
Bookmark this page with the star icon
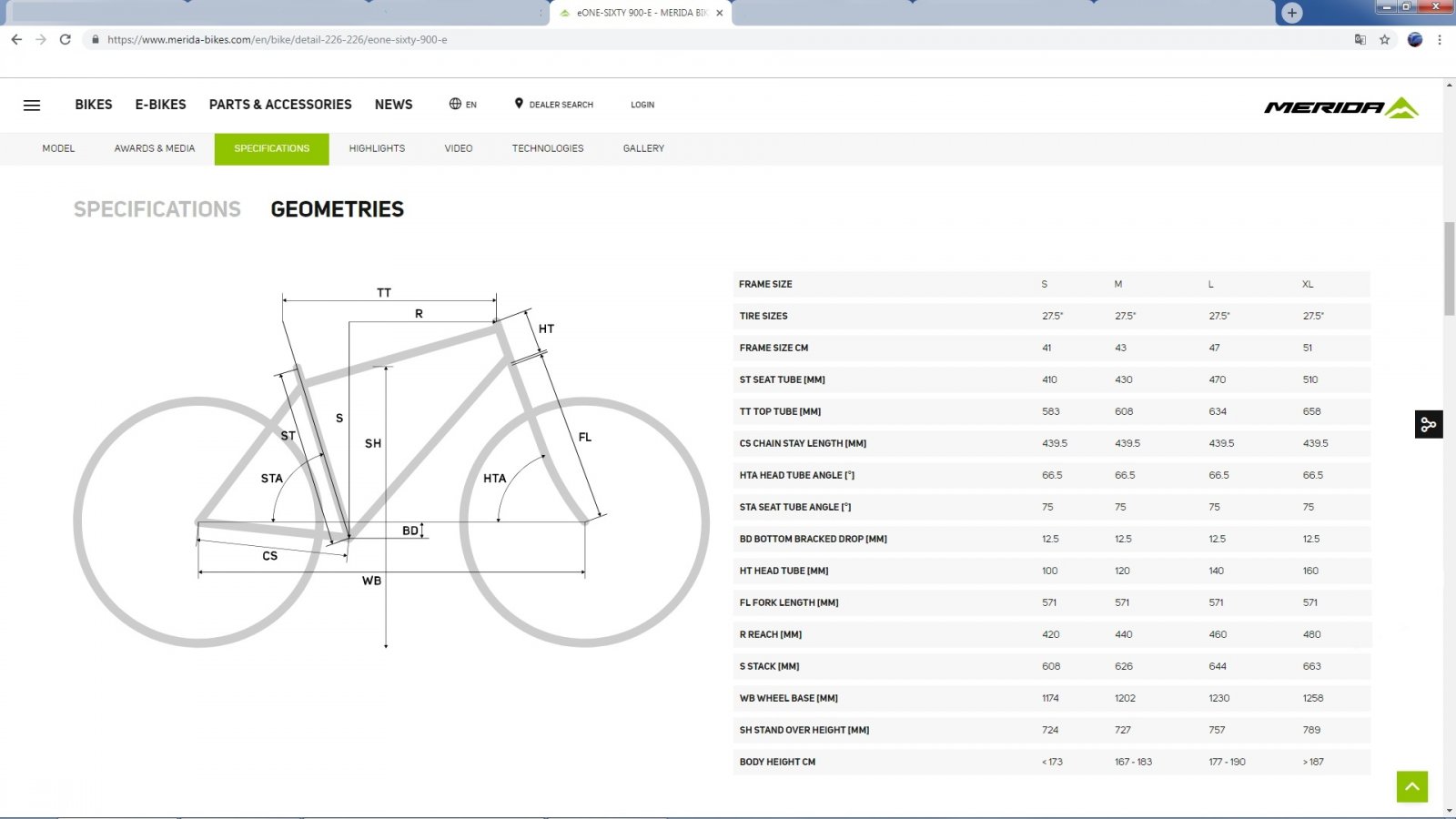click(1385, 39)
